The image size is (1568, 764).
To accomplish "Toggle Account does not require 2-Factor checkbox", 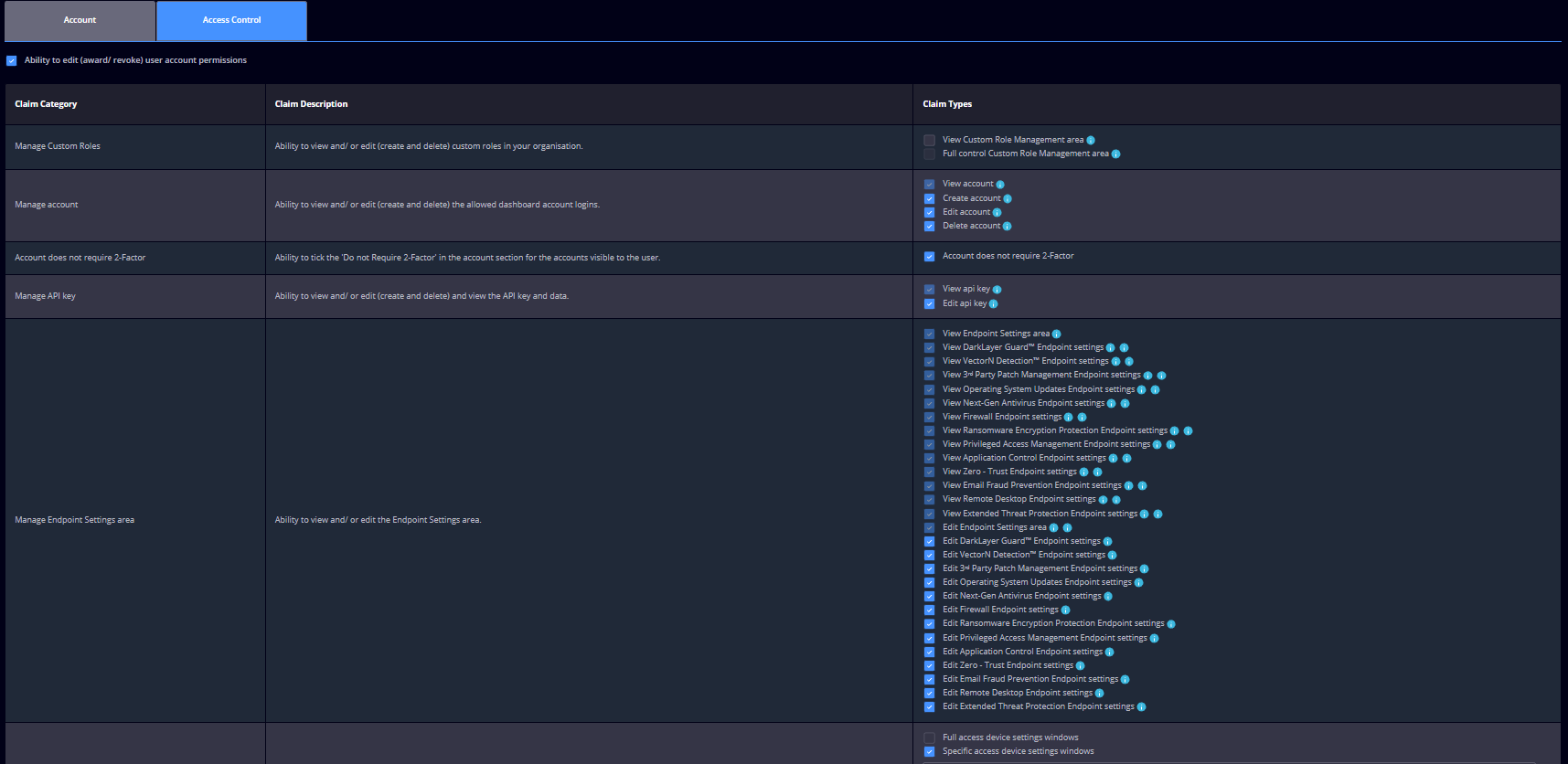I will pyautogui.click(x=929, y=257).
